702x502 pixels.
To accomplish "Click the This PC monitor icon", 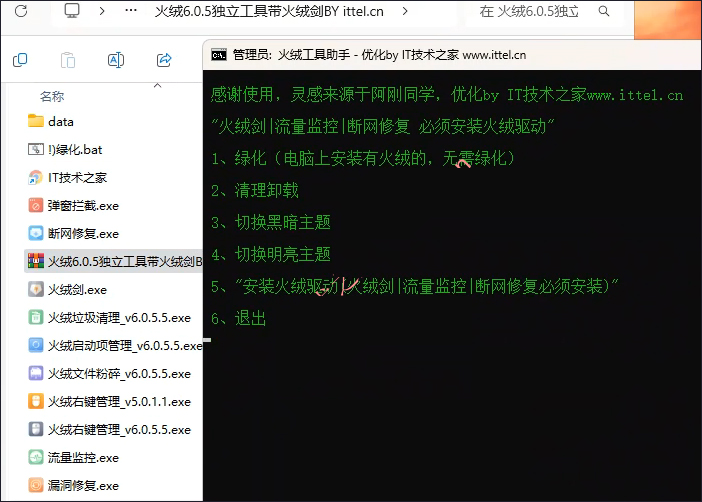I will coord(72,10).
